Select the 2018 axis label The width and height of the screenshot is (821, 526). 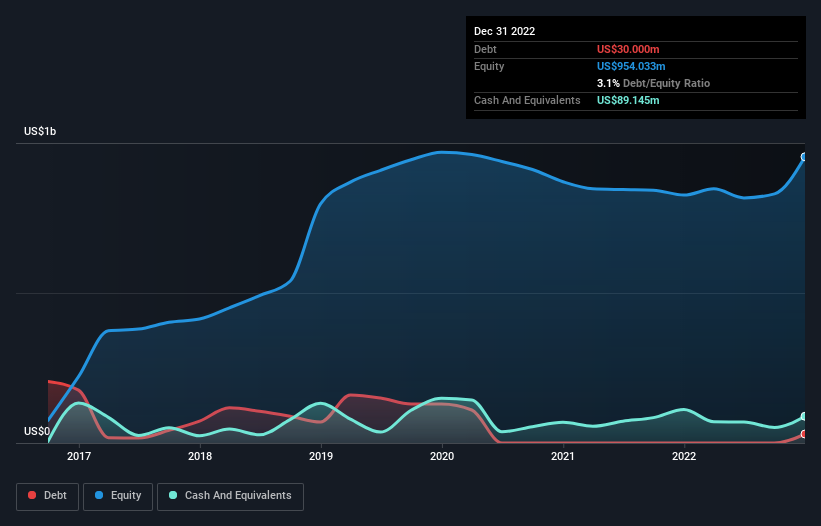pos(200,456)
